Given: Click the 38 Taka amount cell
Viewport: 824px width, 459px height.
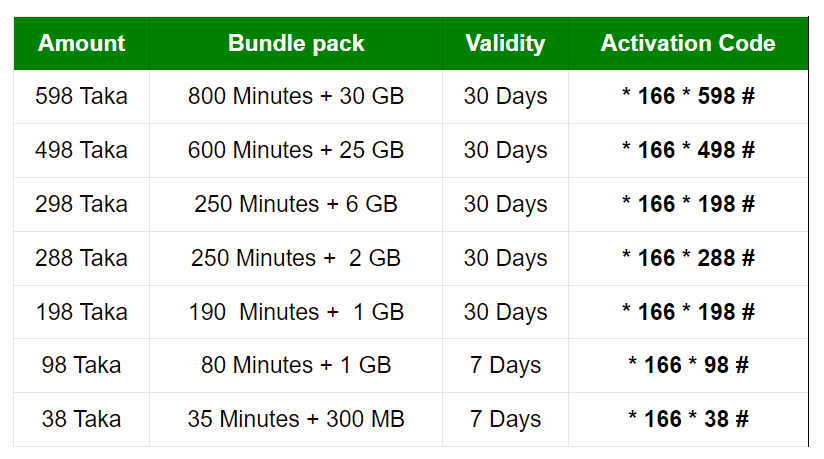Looking at the screenshot, I should 81,420.
